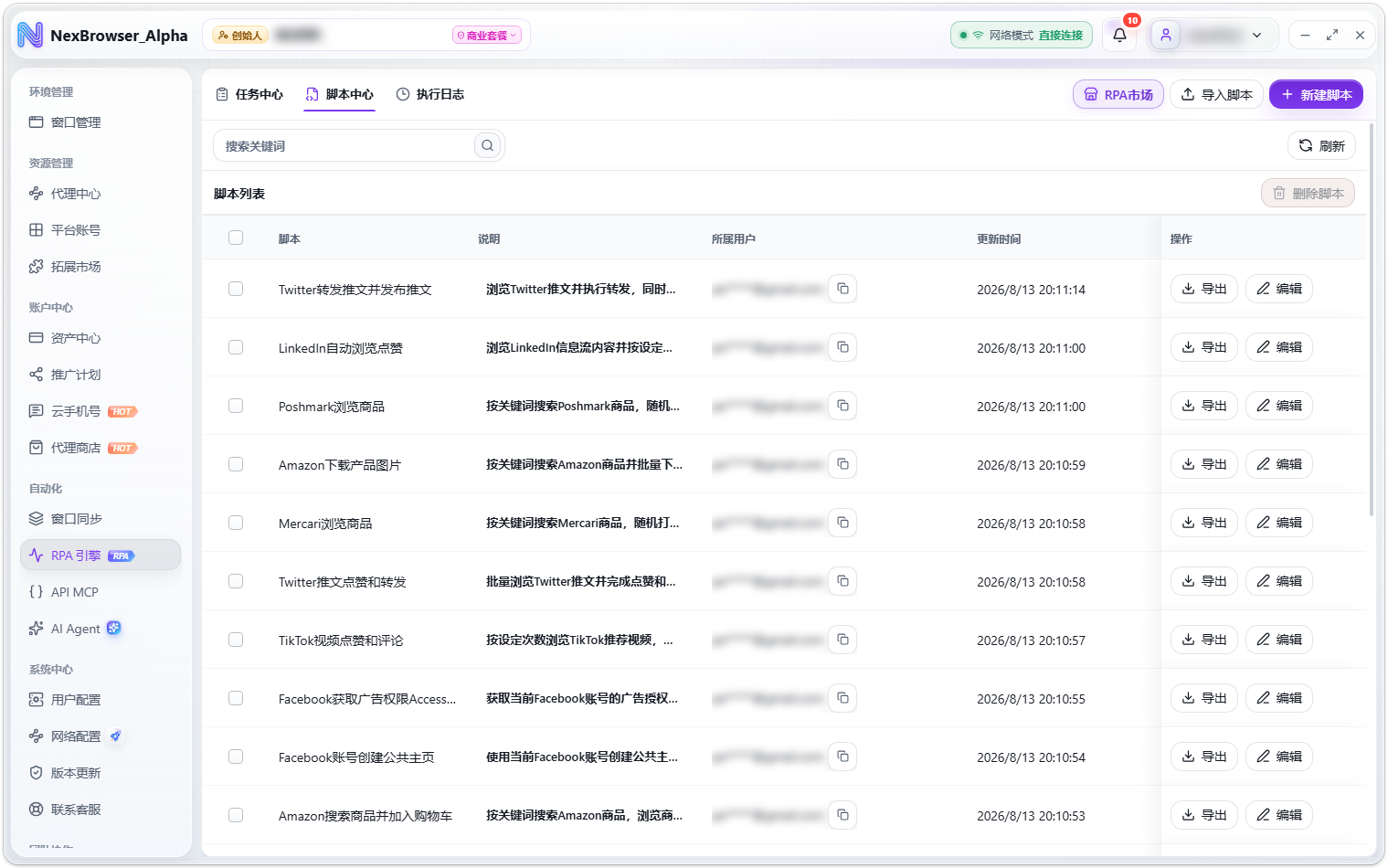Export the Twitter转发推文并发布推文 script

1203,289
